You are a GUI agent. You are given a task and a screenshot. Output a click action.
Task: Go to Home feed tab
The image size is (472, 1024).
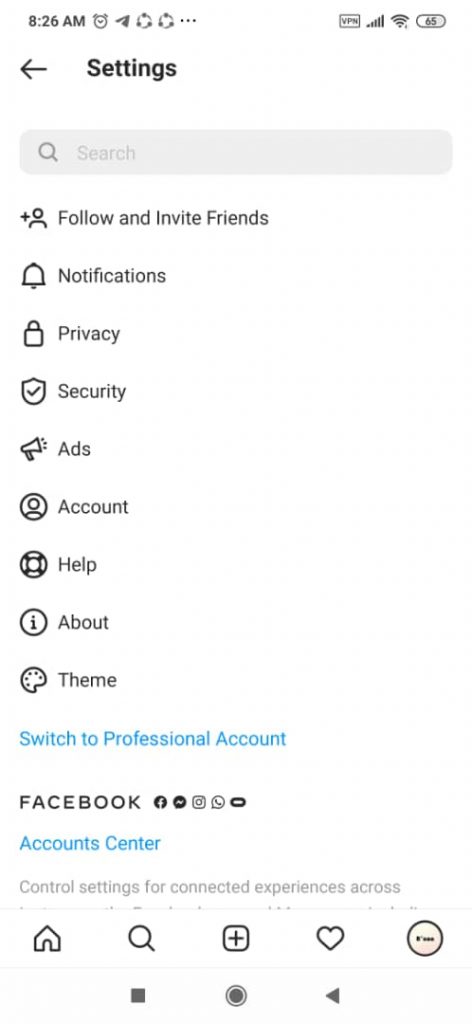pos(47,939)
